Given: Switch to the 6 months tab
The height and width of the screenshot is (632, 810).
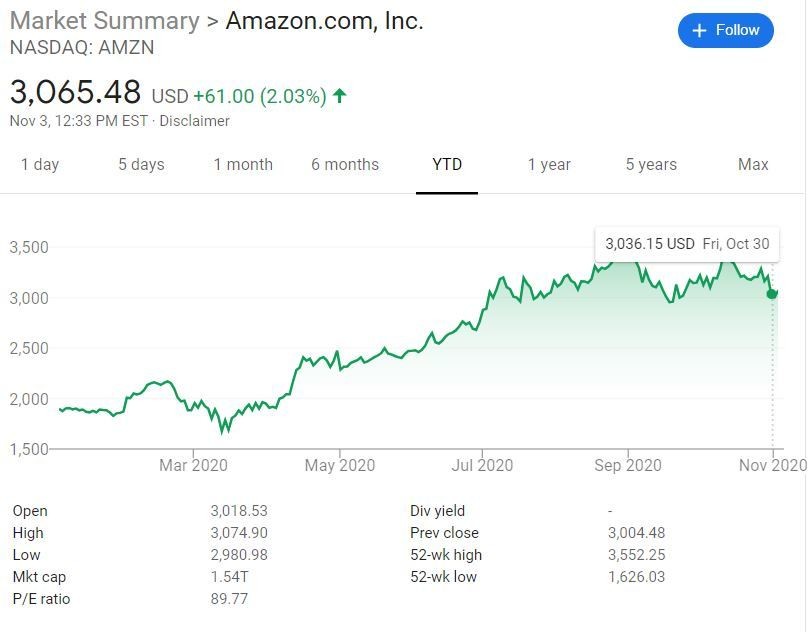Looking at the screenshot, I should pos(345,164).
